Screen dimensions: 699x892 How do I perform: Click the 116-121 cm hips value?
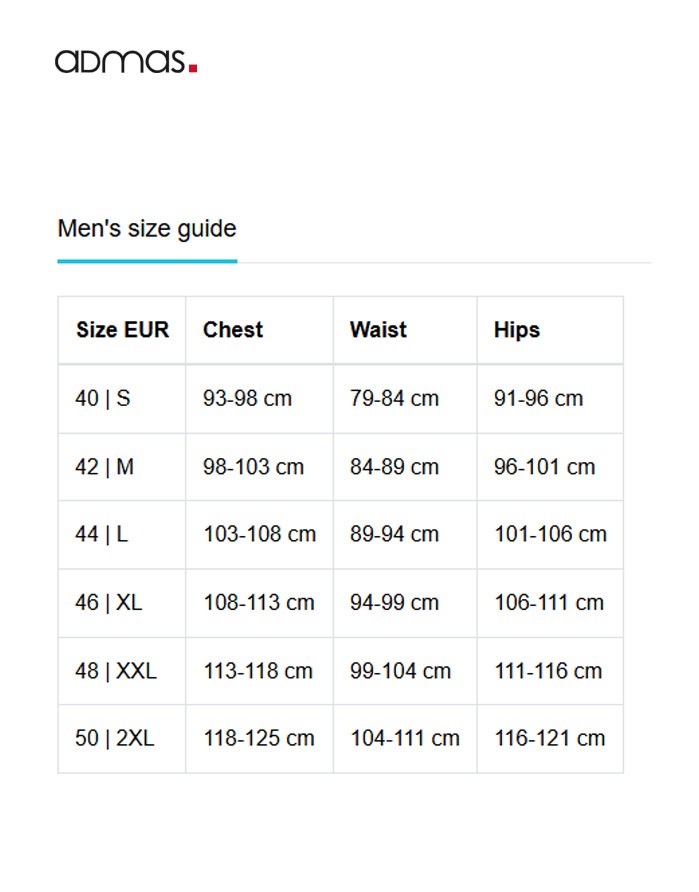(x=549, y=738)
